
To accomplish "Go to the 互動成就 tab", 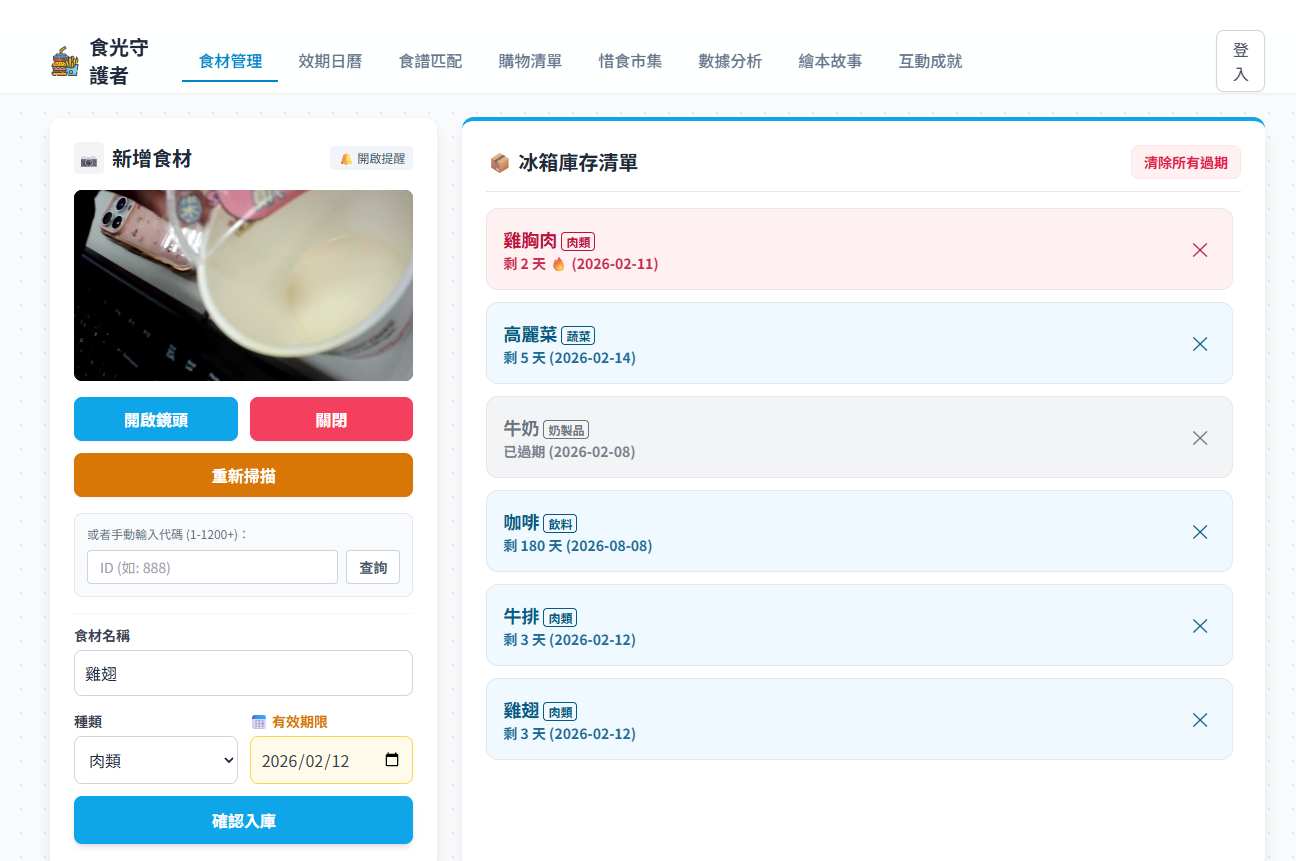I will [929, 61].
